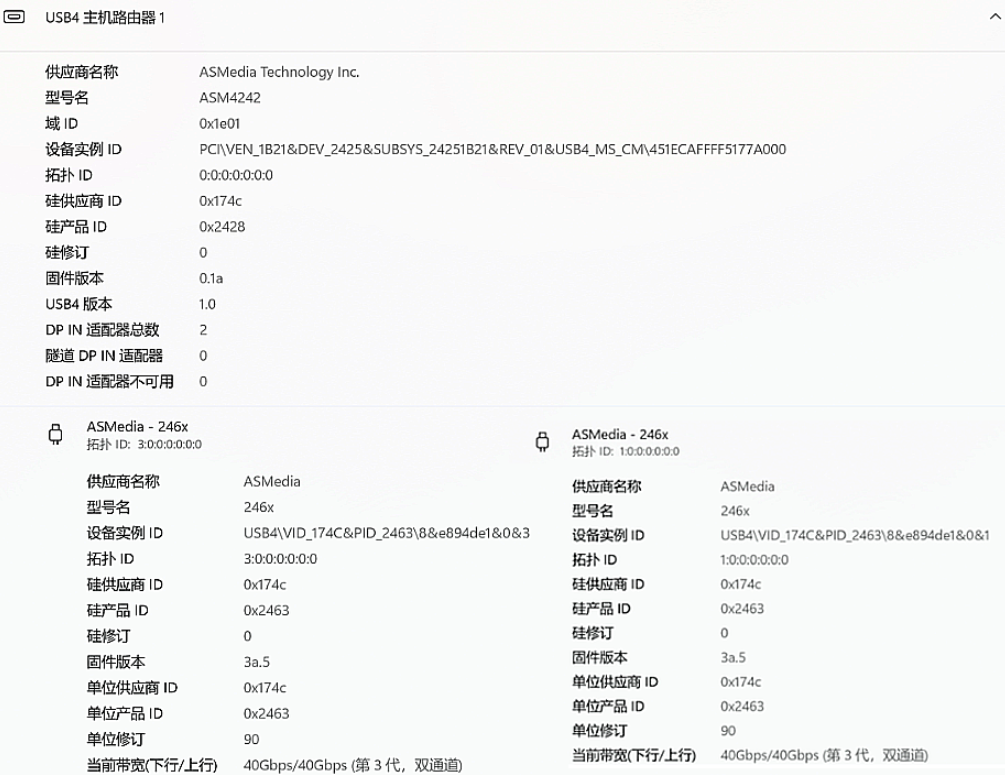Image resolution: width=1005 pixels, height=775 pixels.
Task: Click the host router PCI device instance ID
Action: tap(492, 150)
